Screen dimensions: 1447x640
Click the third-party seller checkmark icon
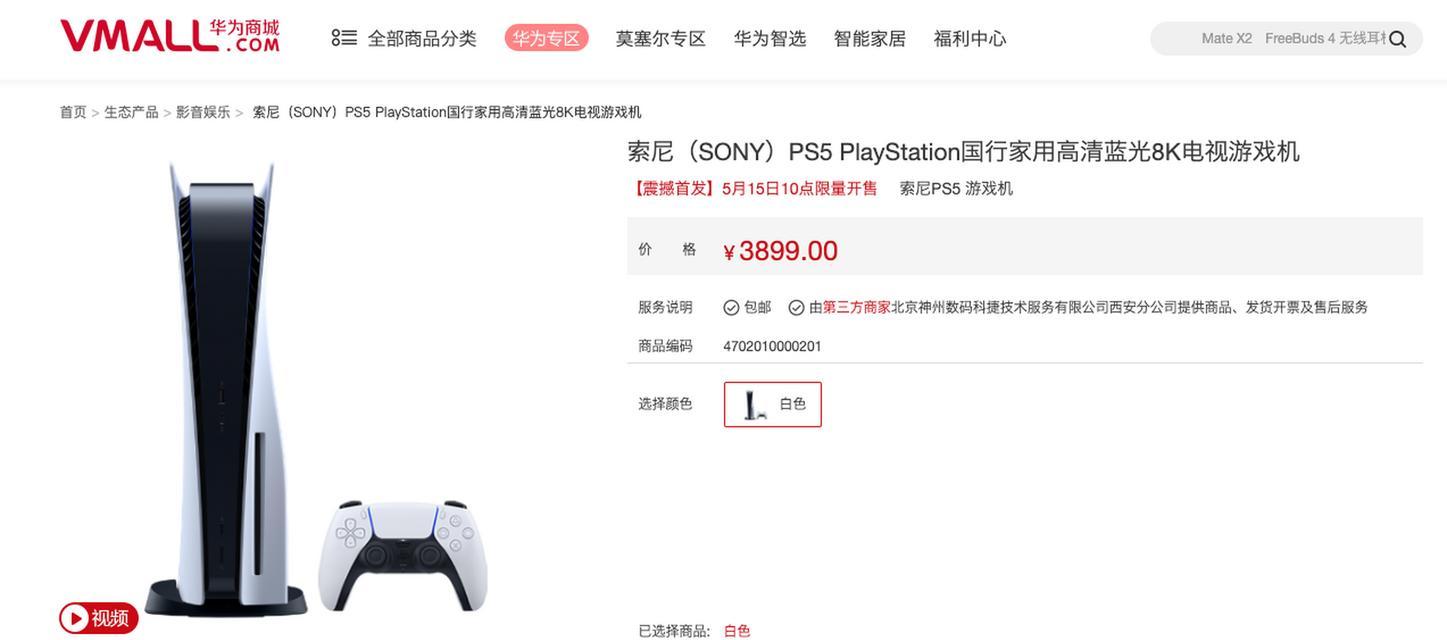pos(796,308)
